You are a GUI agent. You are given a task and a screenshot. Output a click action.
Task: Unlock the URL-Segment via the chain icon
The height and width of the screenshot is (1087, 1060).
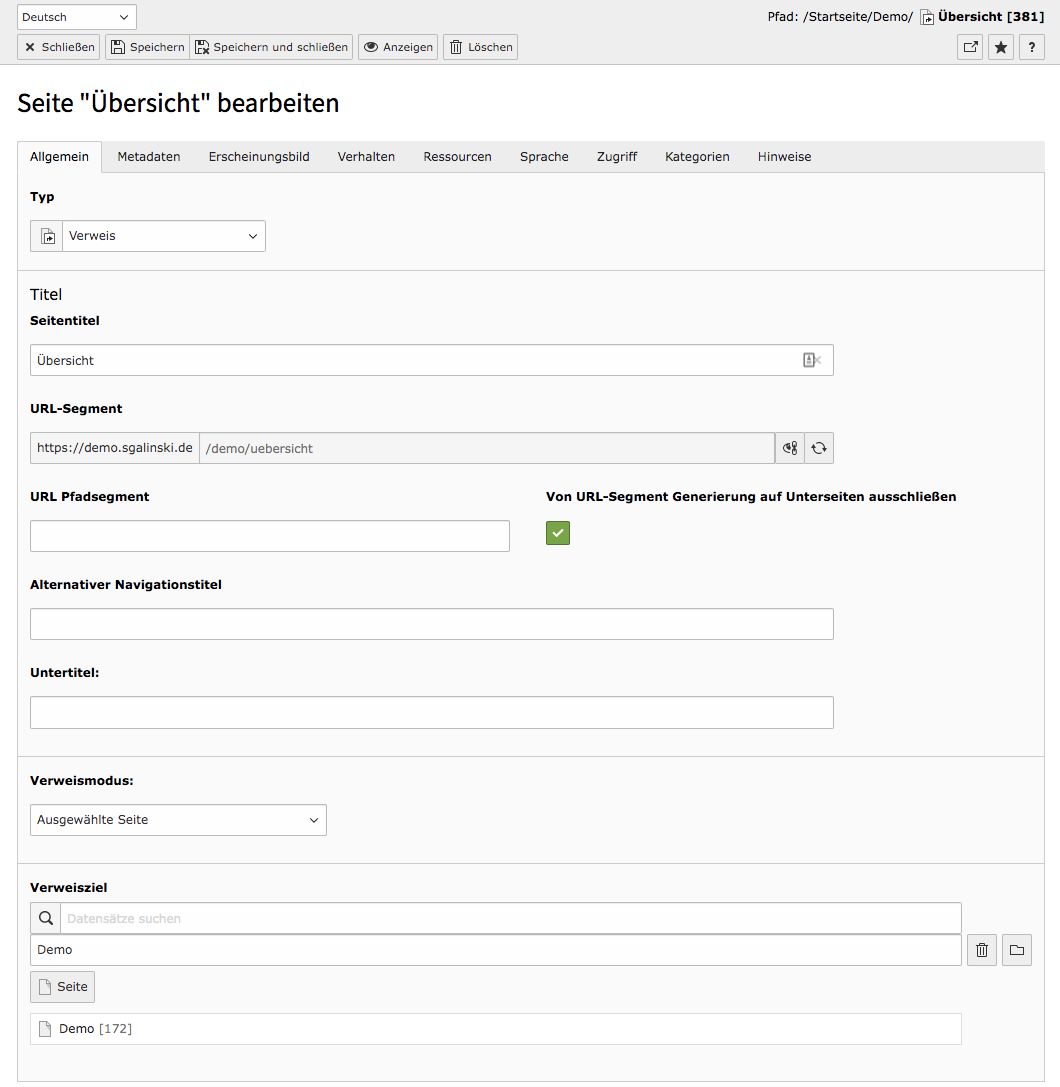(x=789, y=447)
